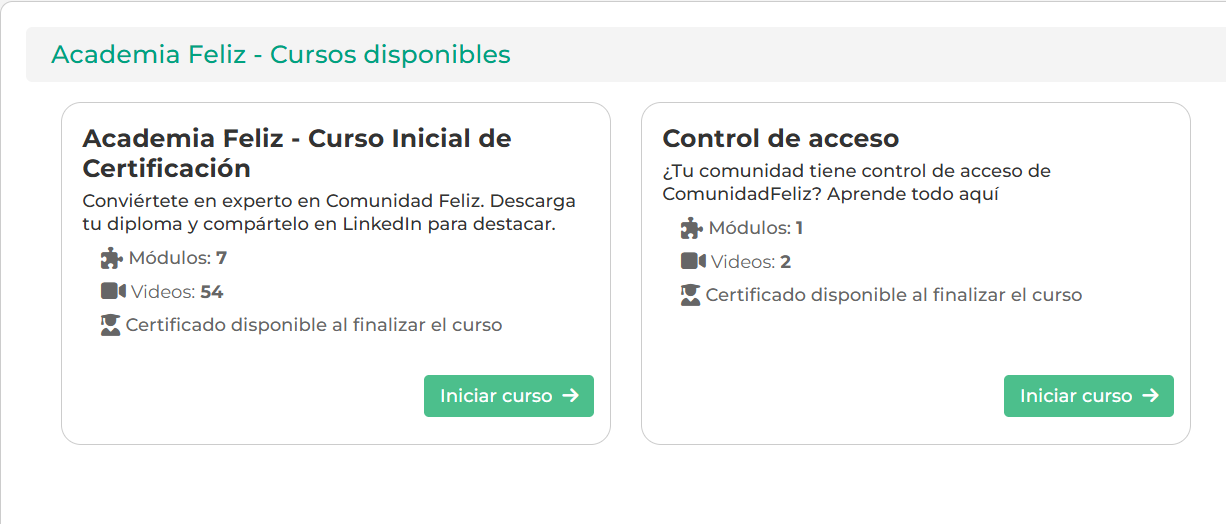This screenshot has width=1226, height=524.
Task: Click the Conviértete en experto description text
Action: (328, 213)
